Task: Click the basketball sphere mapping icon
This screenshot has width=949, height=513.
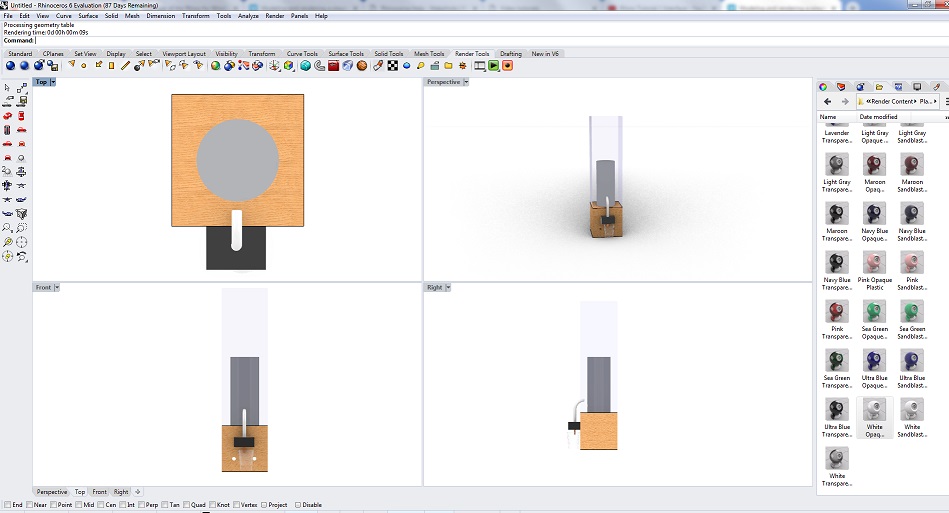Action: coord(361,65)
